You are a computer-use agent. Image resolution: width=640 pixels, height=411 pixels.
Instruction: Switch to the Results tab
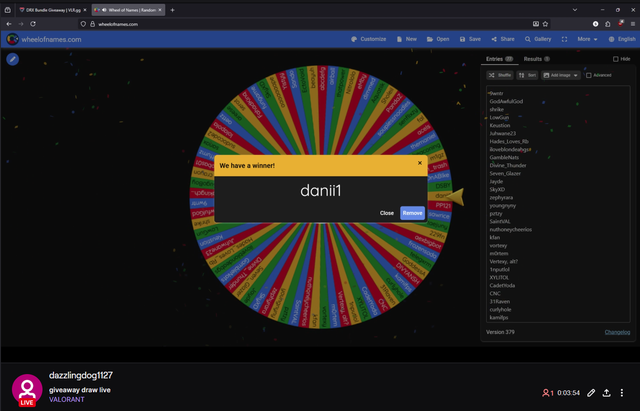(x=536, y=59)
